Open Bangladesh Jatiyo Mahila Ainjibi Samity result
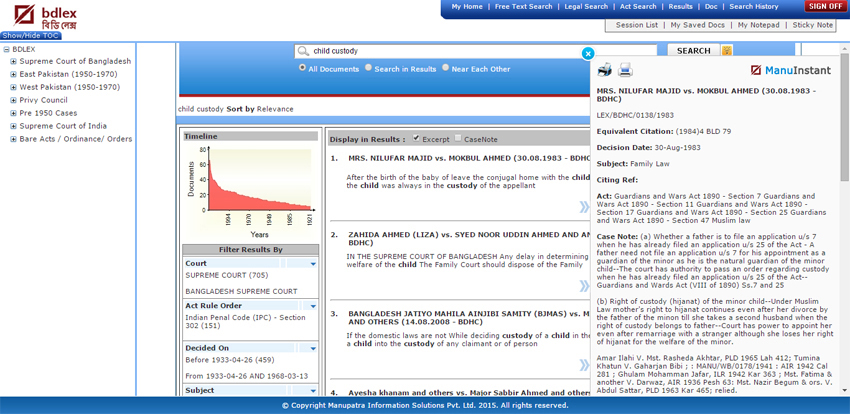This screenshot has height=414, width=850. (468, 318)
